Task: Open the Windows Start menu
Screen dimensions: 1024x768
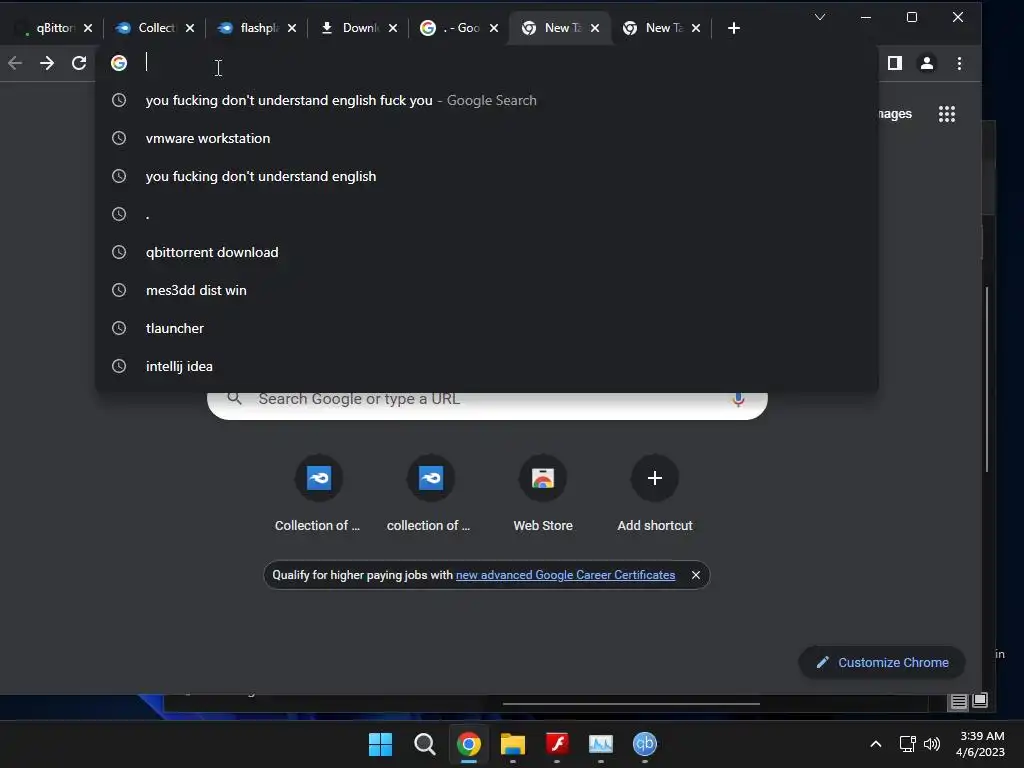Action: [x=380, y=744]
